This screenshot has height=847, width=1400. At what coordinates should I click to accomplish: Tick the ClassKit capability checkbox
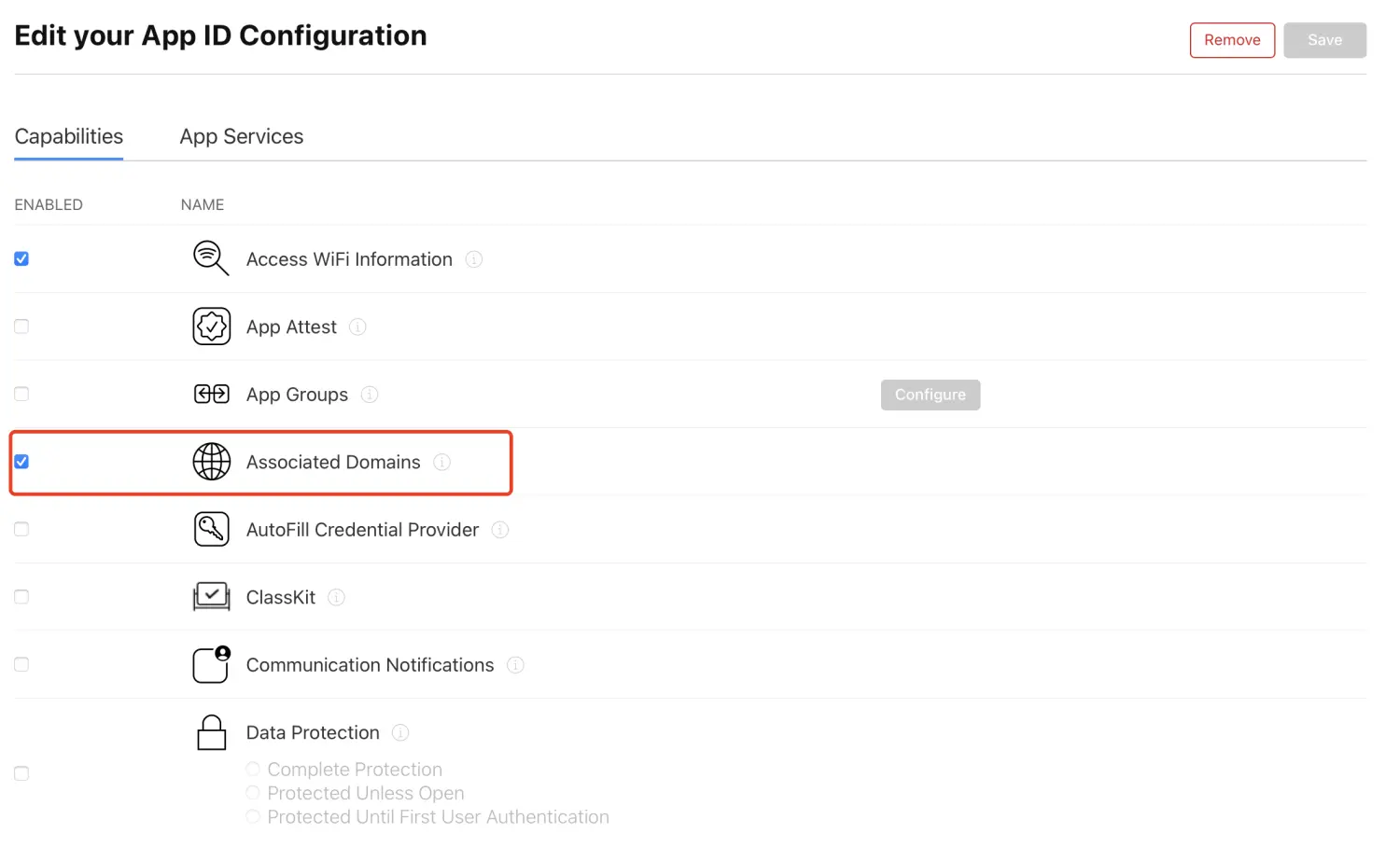pyautogui.click(x=21, y=597)
